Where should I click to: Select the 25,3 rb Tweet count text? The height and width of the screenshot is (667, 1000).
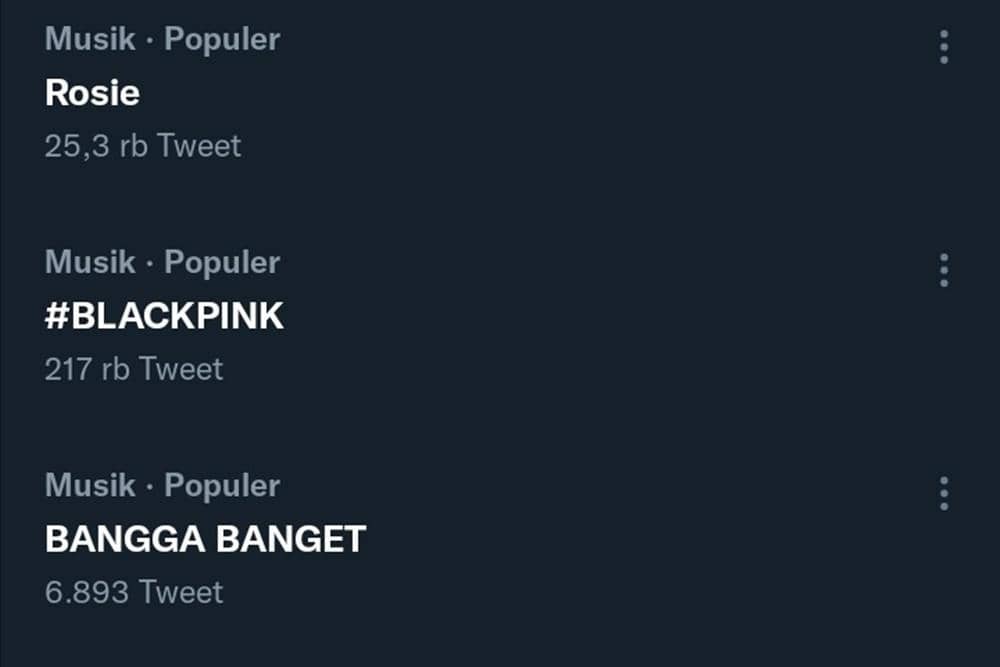(142, 146)
